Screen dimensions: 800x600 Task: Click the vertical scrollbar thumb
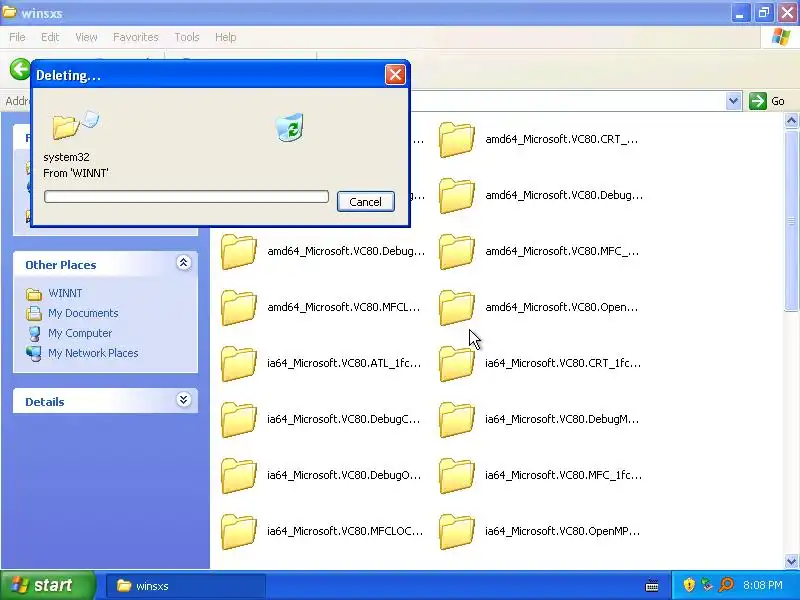pyautogui.click(x=791, y=220)
